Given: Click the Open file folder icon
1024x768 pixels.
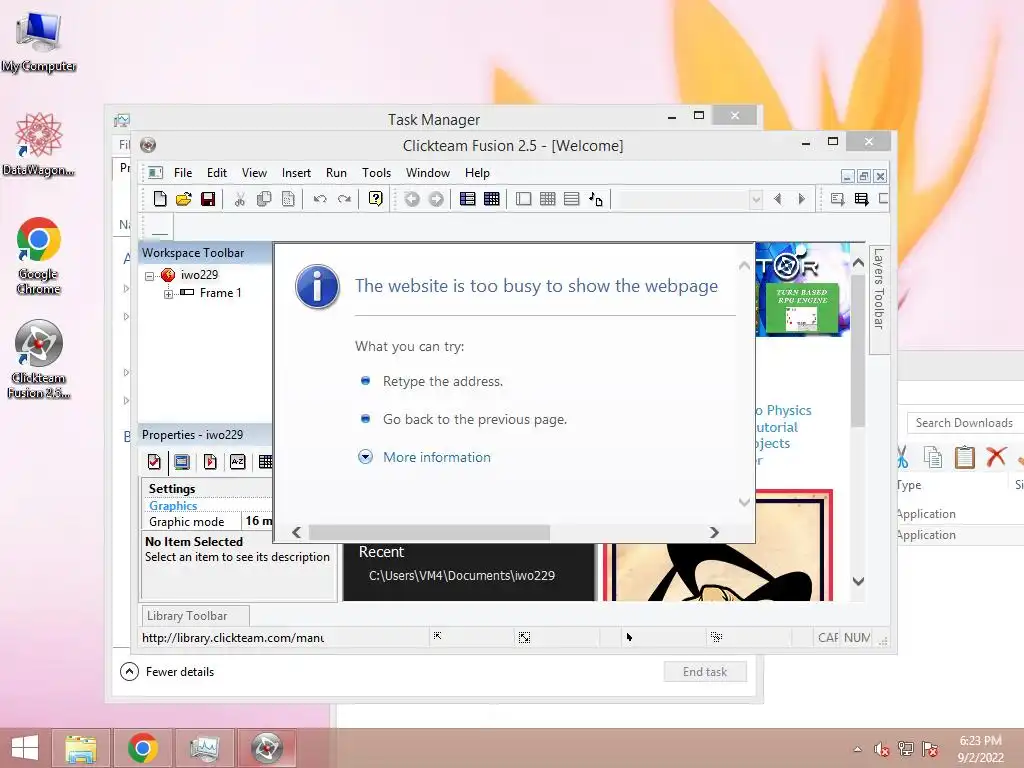Looking at the screenshot, I should [x=184, y=199].
